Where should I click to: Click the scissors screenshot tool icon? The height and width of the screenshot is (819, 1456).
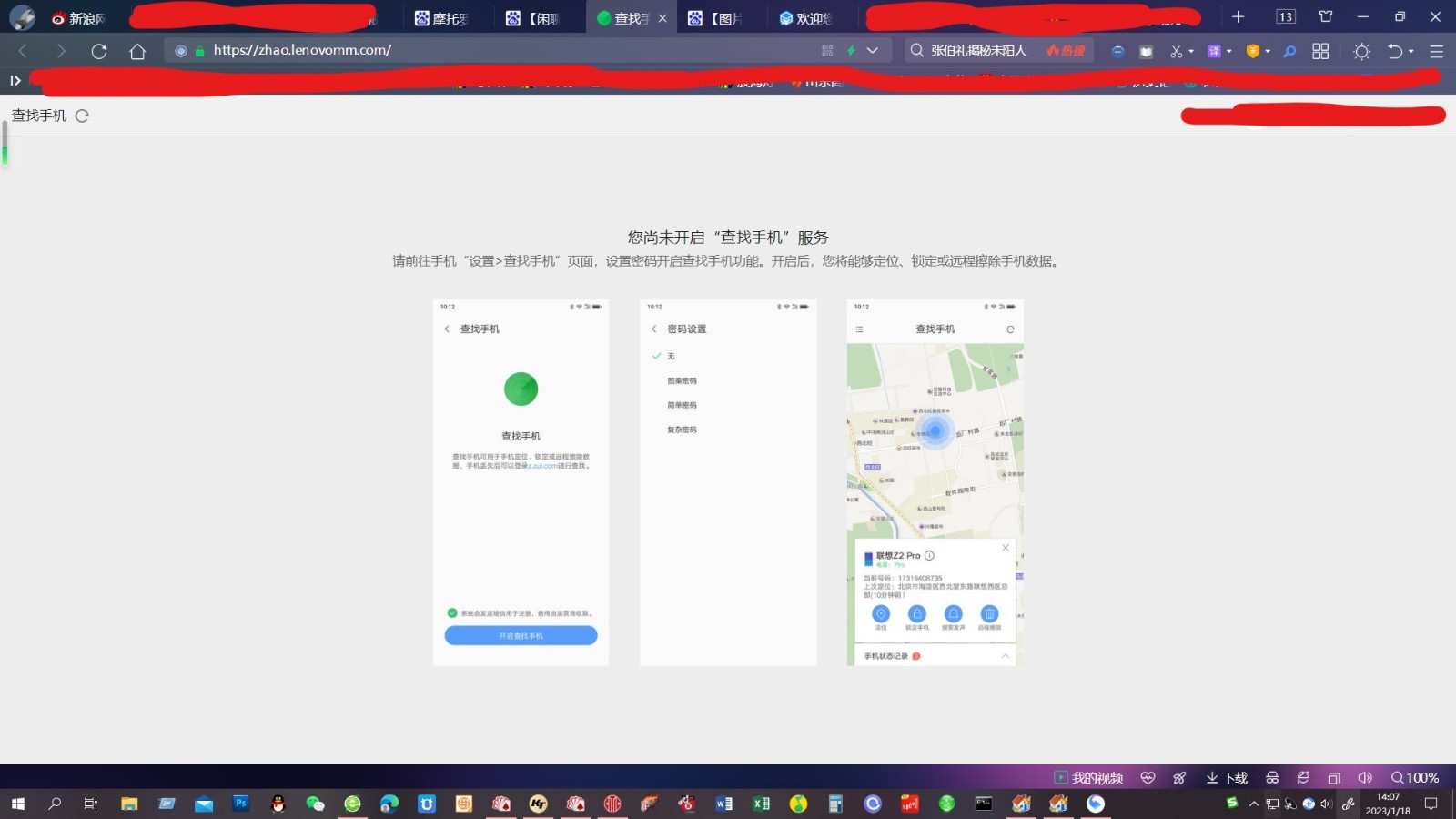point(1176,51)
